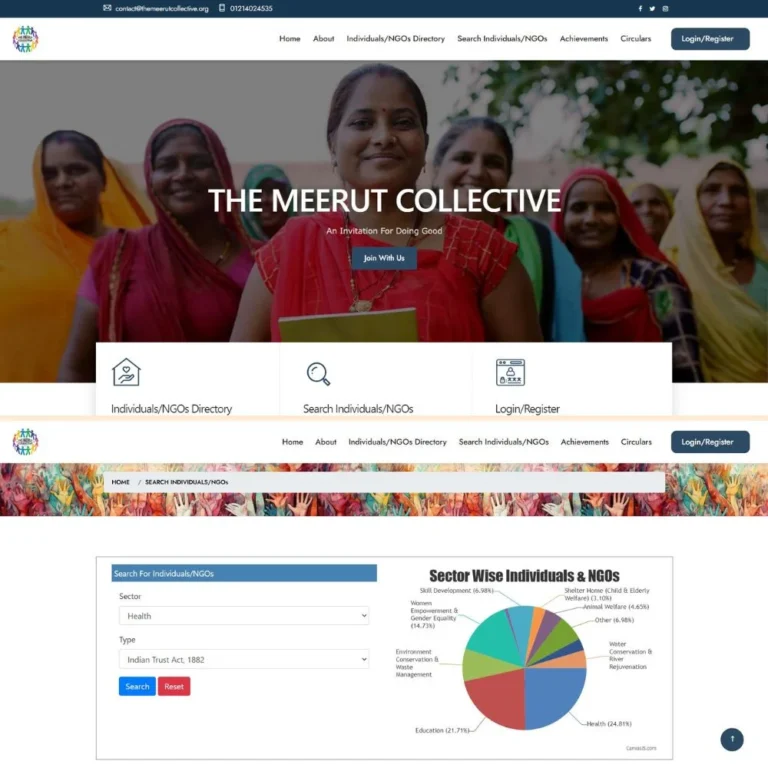Click the house-heart Individuals/NGOs Directory icon
768x768 pixels.
126,372
